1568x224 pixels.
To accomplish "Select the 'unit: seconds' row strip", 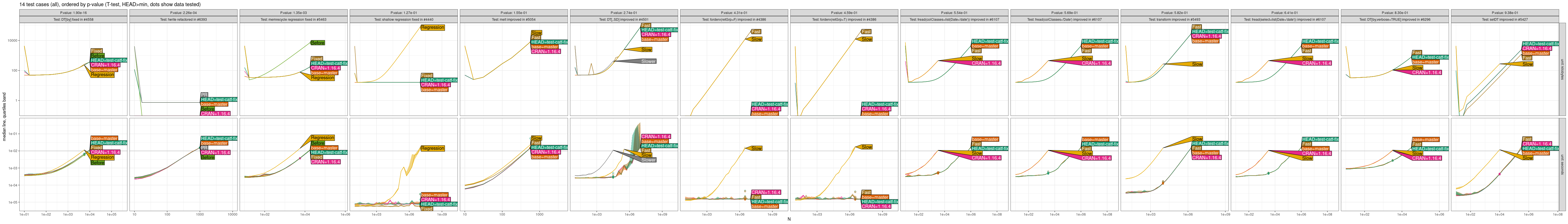I will tap(1562, 164).
